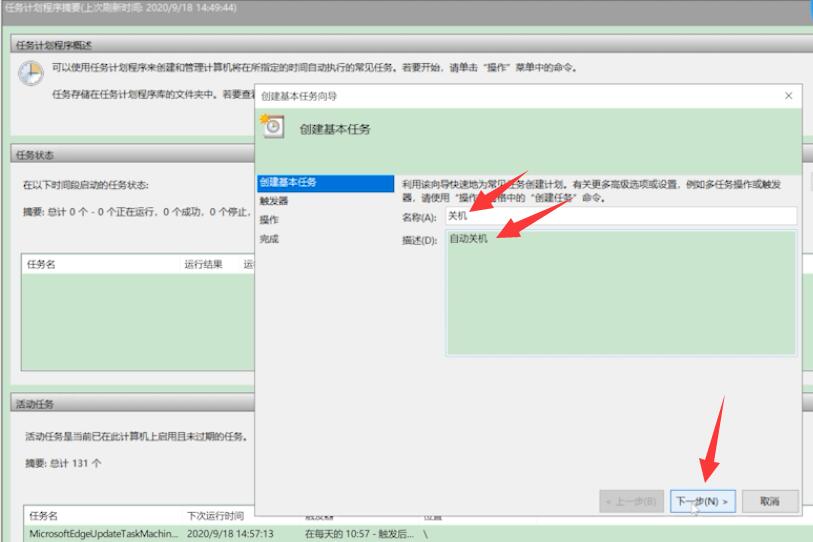Click the 在以下时间段启动的任务状态 label

coord(86,185)
